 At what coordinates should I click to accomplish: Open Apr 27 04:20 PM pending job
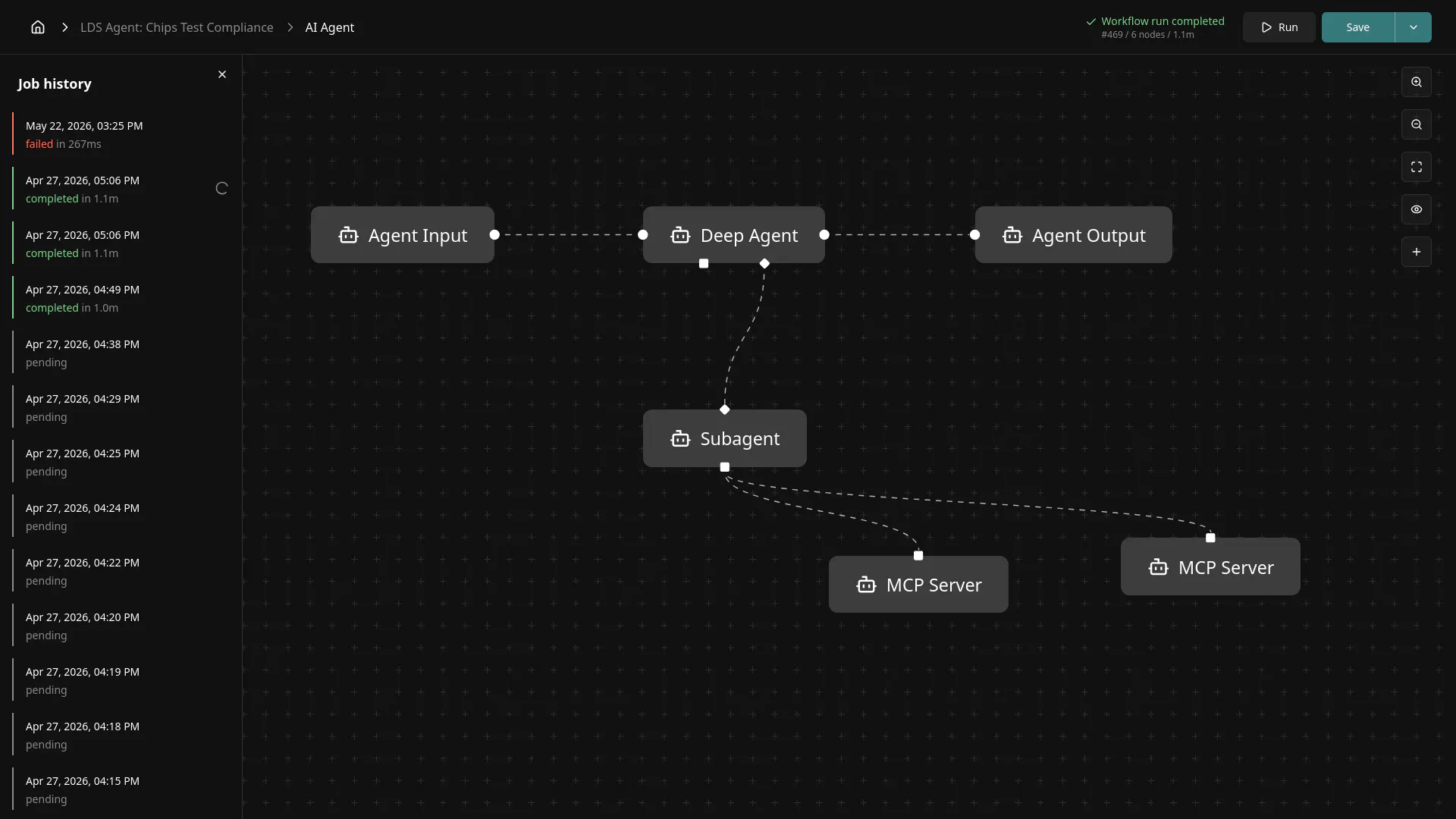(121, 626)
